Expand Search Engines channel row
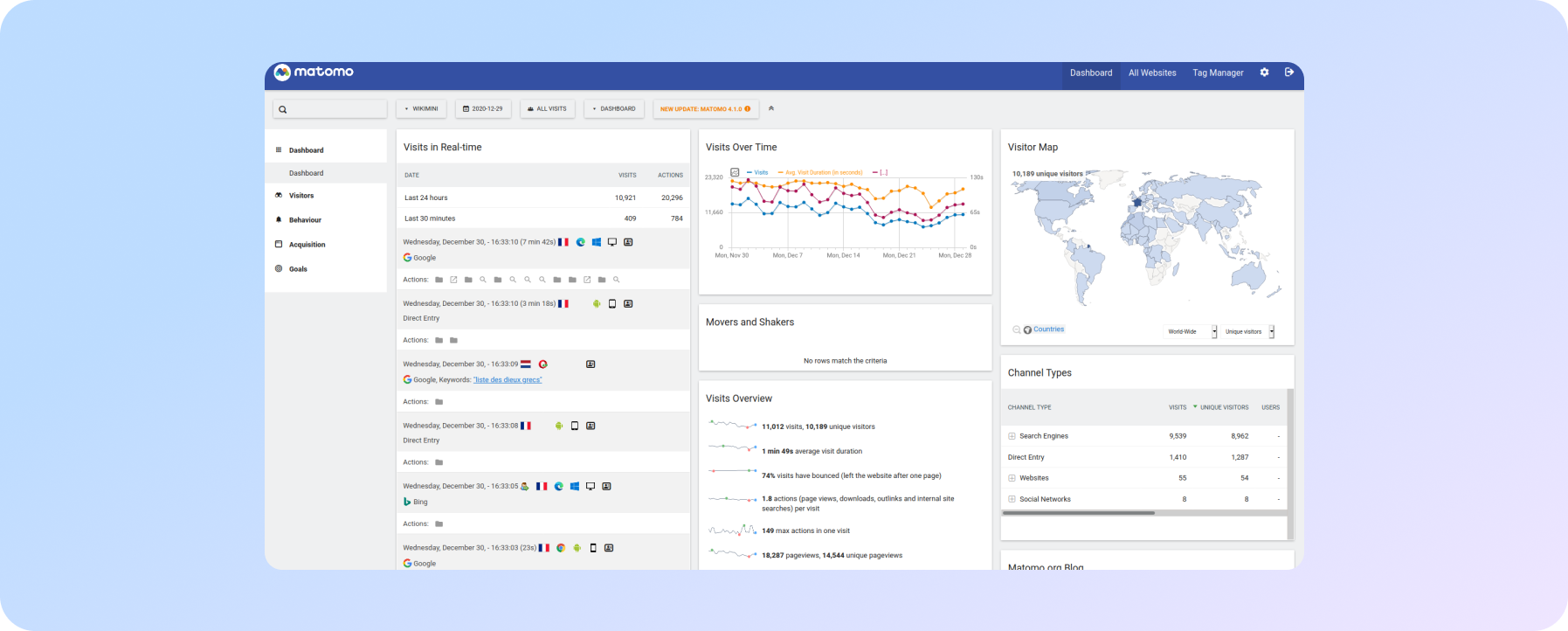This screenshot has width=1568, height=631. (1012, 436)
